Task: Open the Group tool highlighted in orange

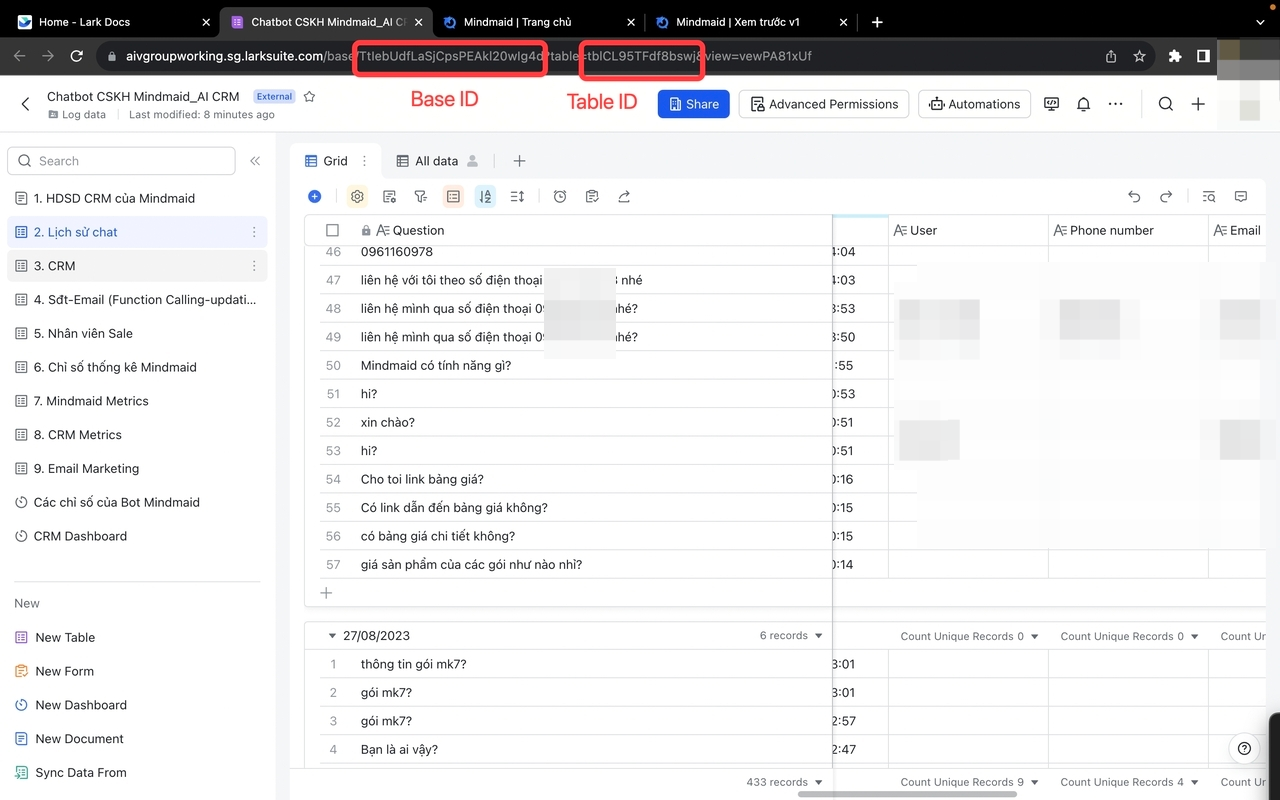Action: (x=453, y=197)
